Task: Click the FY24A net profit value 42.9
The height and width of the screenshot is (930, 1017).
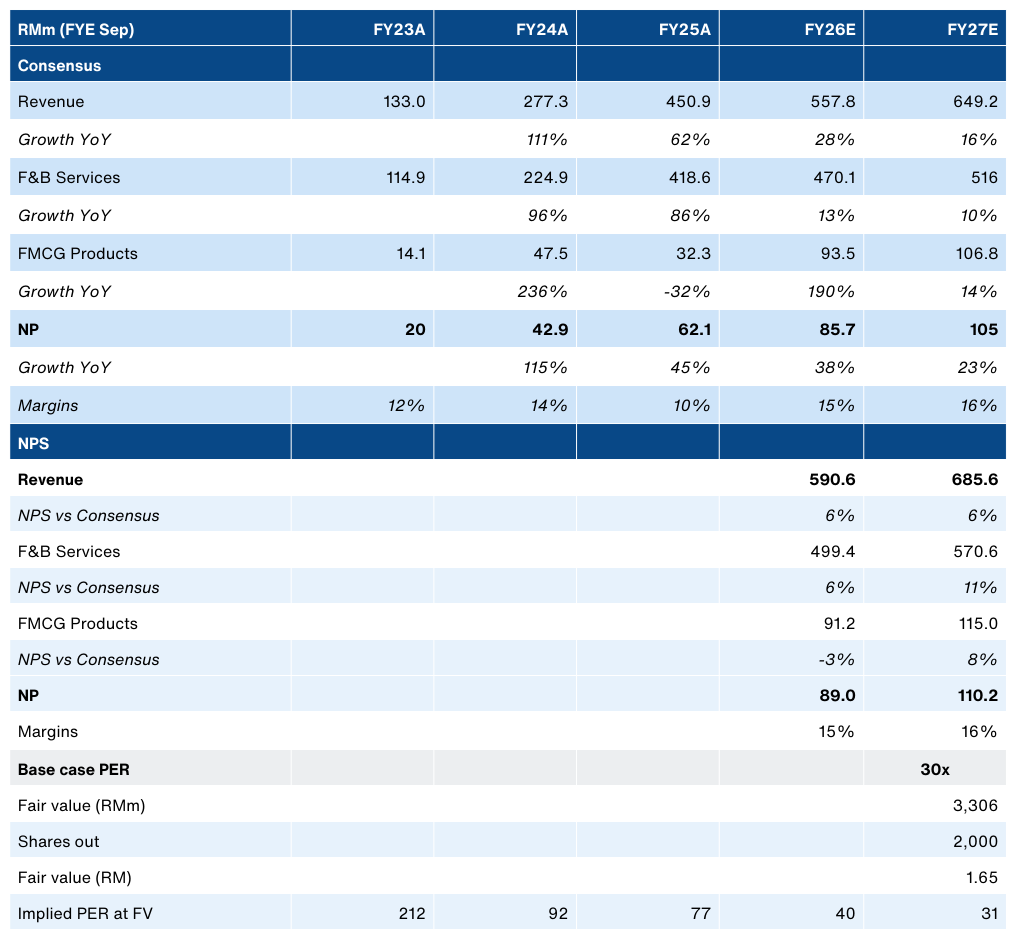Action: coord(547,330)
